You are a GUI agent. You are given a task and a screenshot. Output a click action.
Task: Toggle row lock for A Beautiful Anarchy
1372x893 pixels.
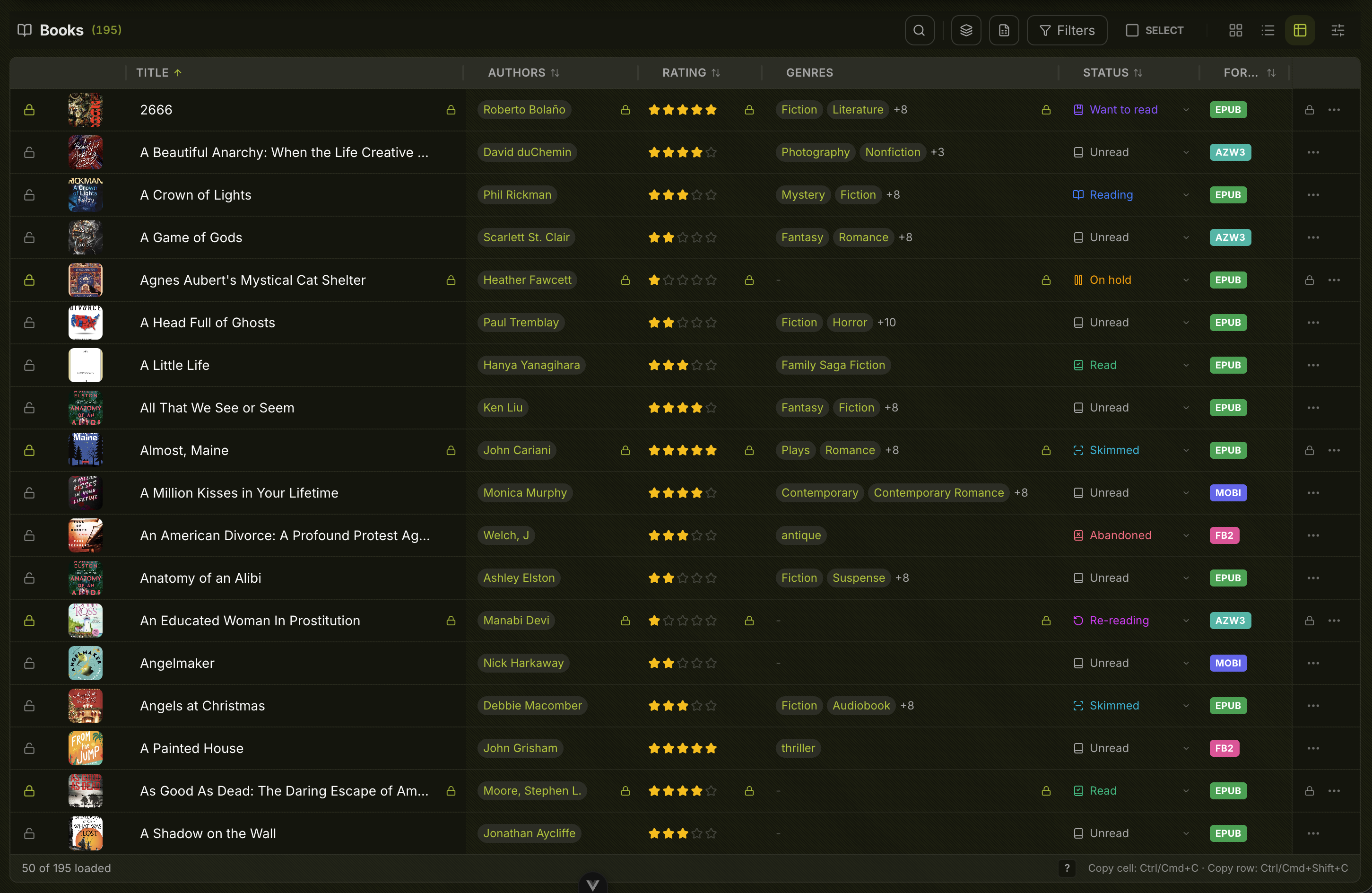pyautogui.click(x=29, y=152)
